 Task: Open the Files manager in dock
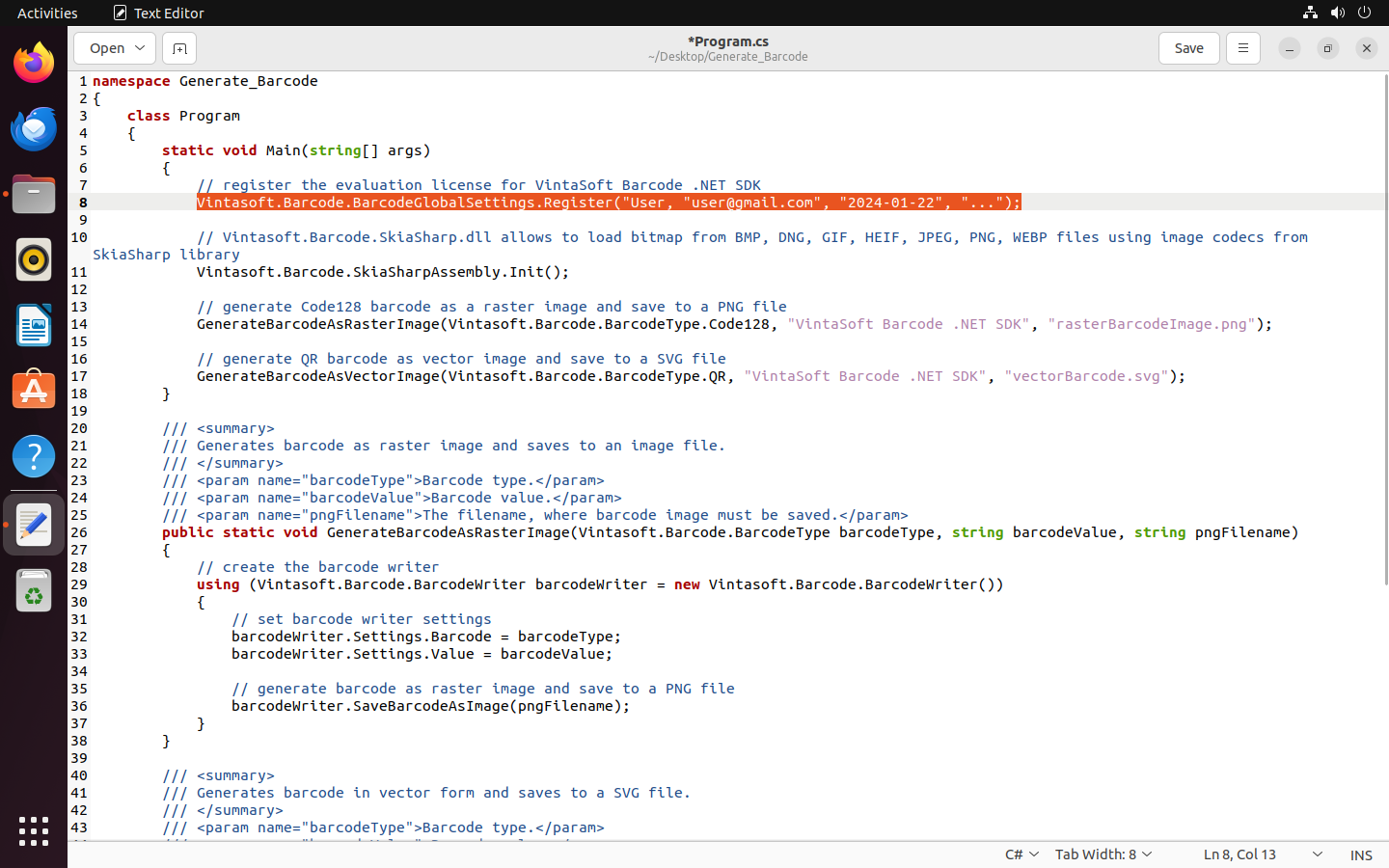tap(34, 195)
